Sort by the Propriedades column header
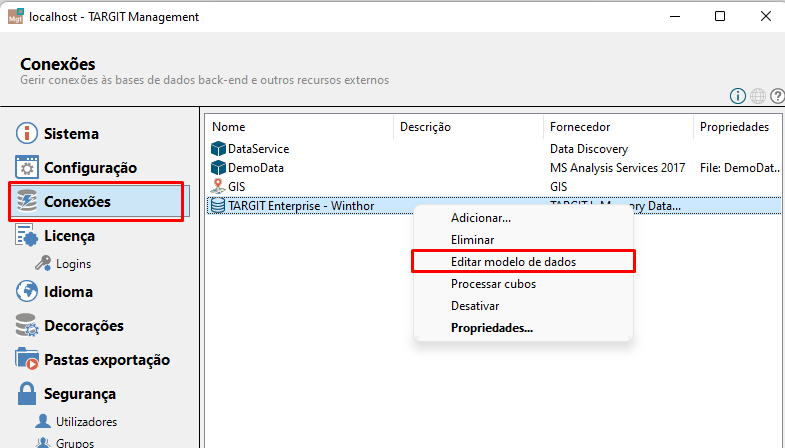The image size is (785, 448). [734, 127]
